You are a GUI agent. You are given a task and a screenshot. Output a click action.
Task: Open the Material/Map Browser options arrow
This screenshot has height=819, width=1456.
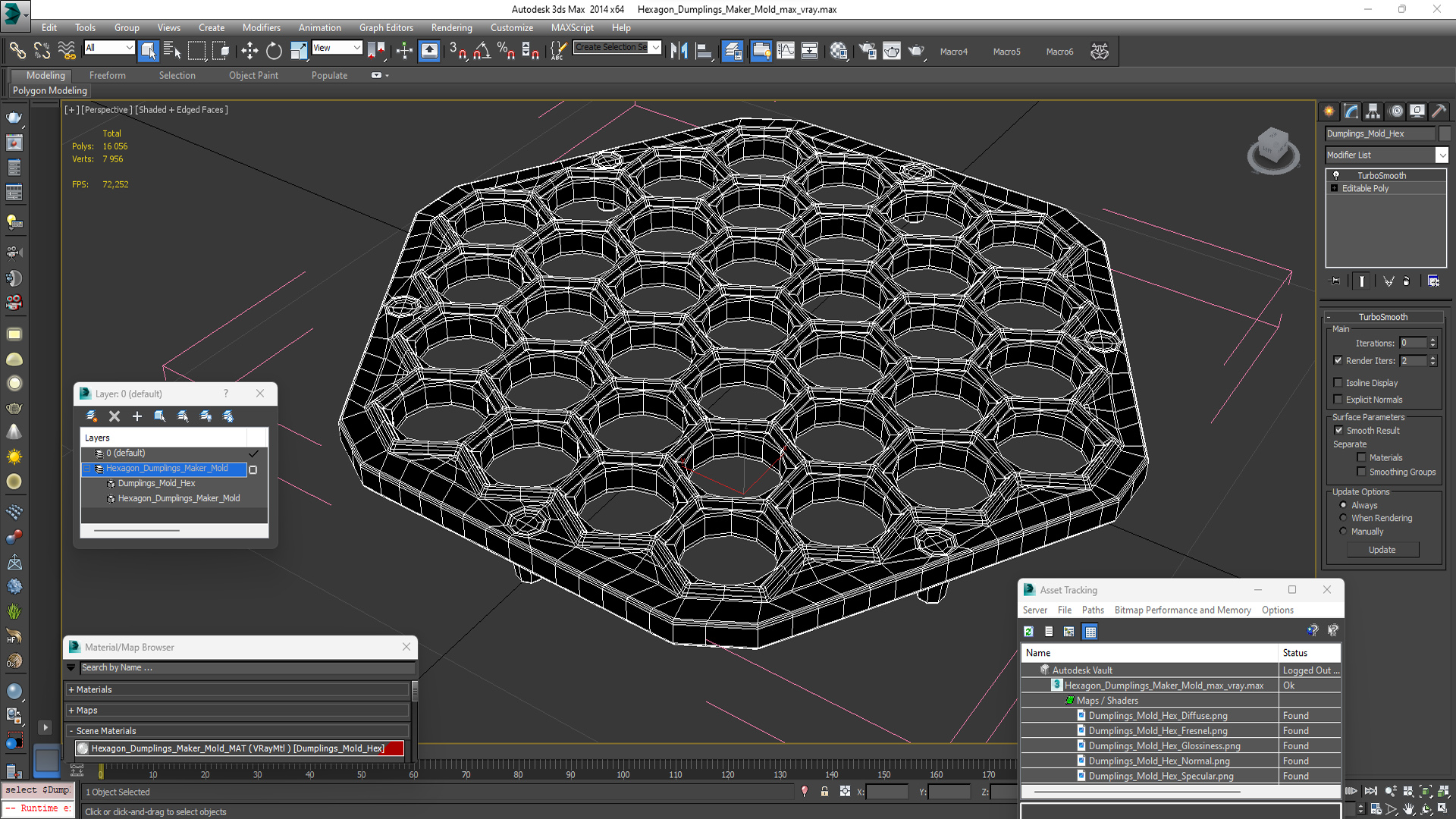[x=71, y=668]
